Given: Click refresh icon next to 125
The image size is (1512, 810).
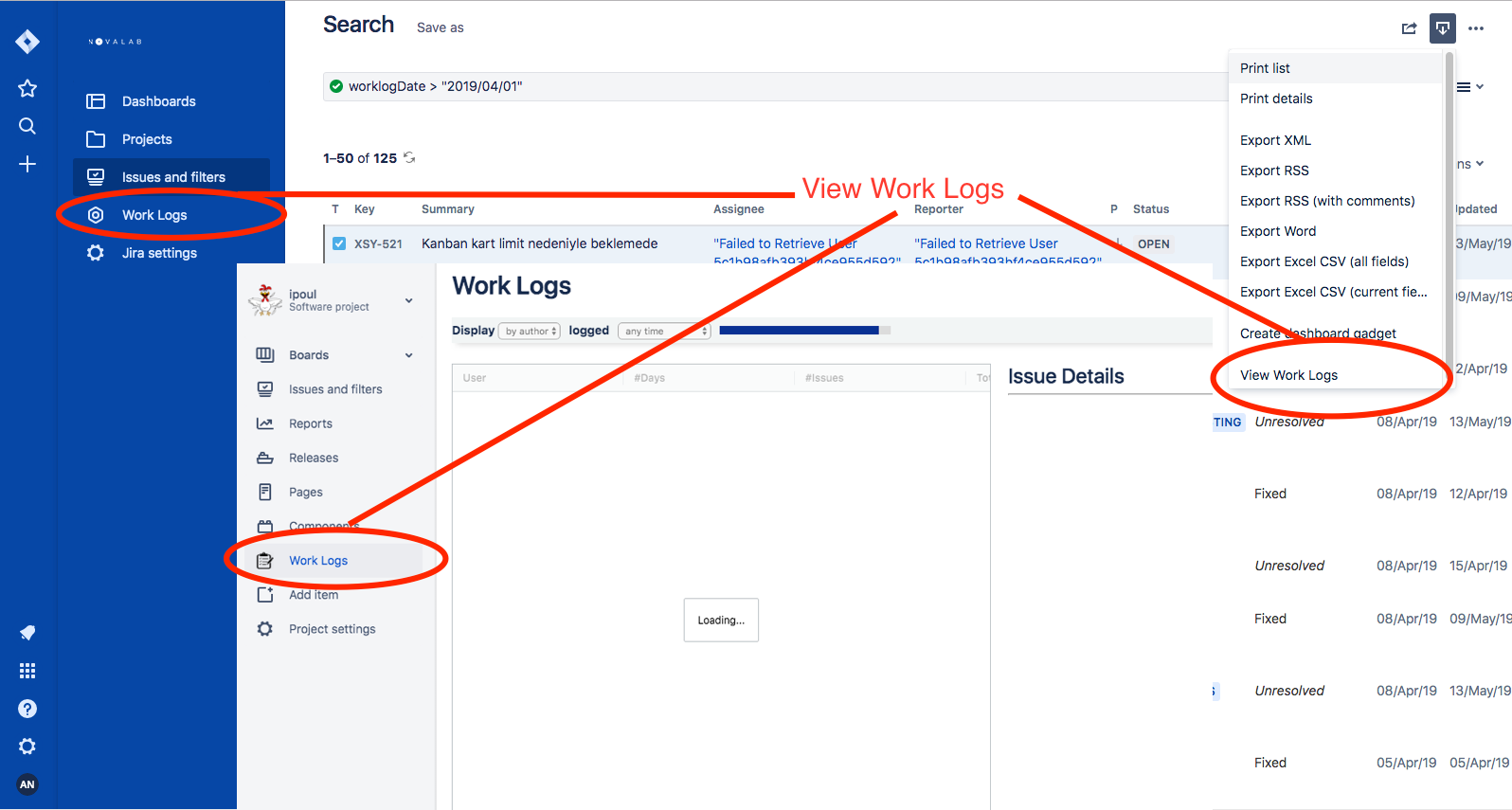Looking at the screenshot, I should 409,157.
